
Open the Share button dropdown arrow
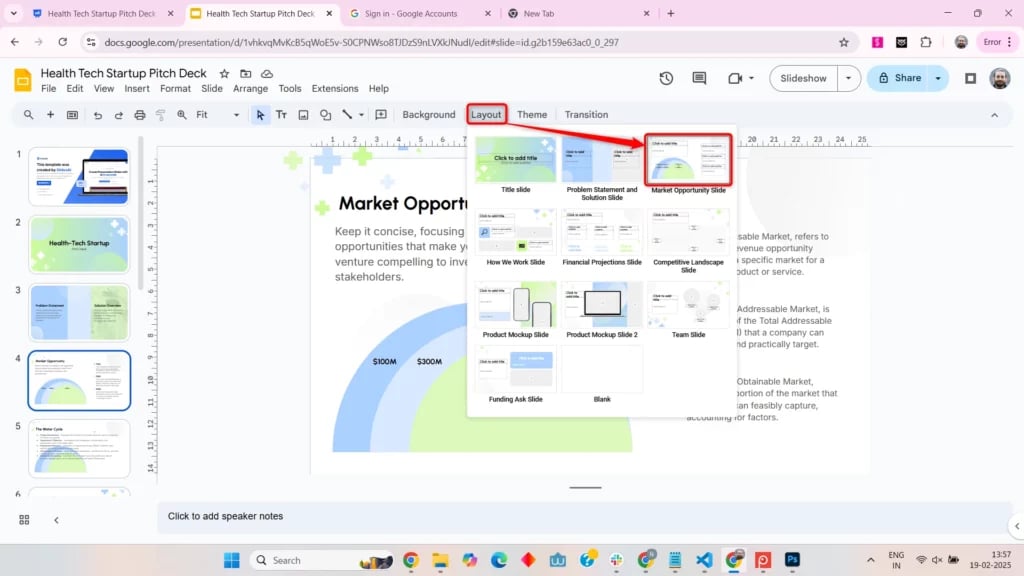pyautogui.click(x=936, y=77)
